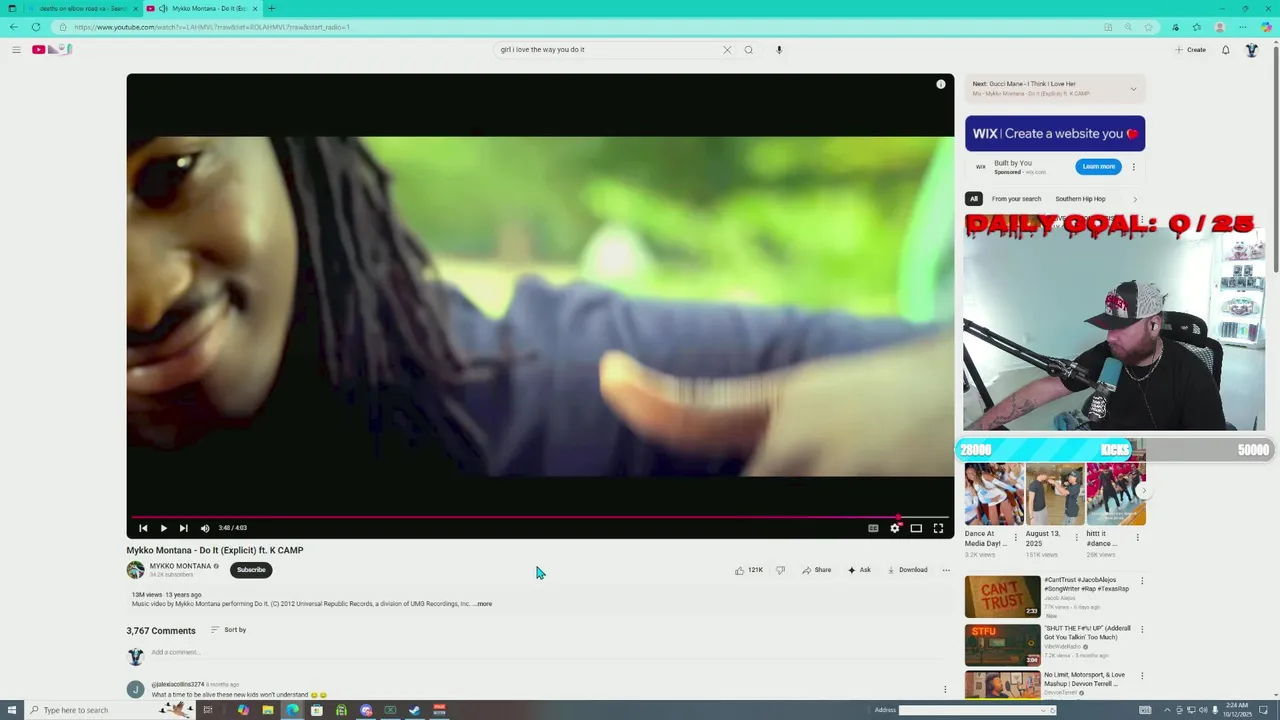Image resolution: width=1280 pixels, height=720 pixels.
Task: Expand description with ...more
Action: 483,604
